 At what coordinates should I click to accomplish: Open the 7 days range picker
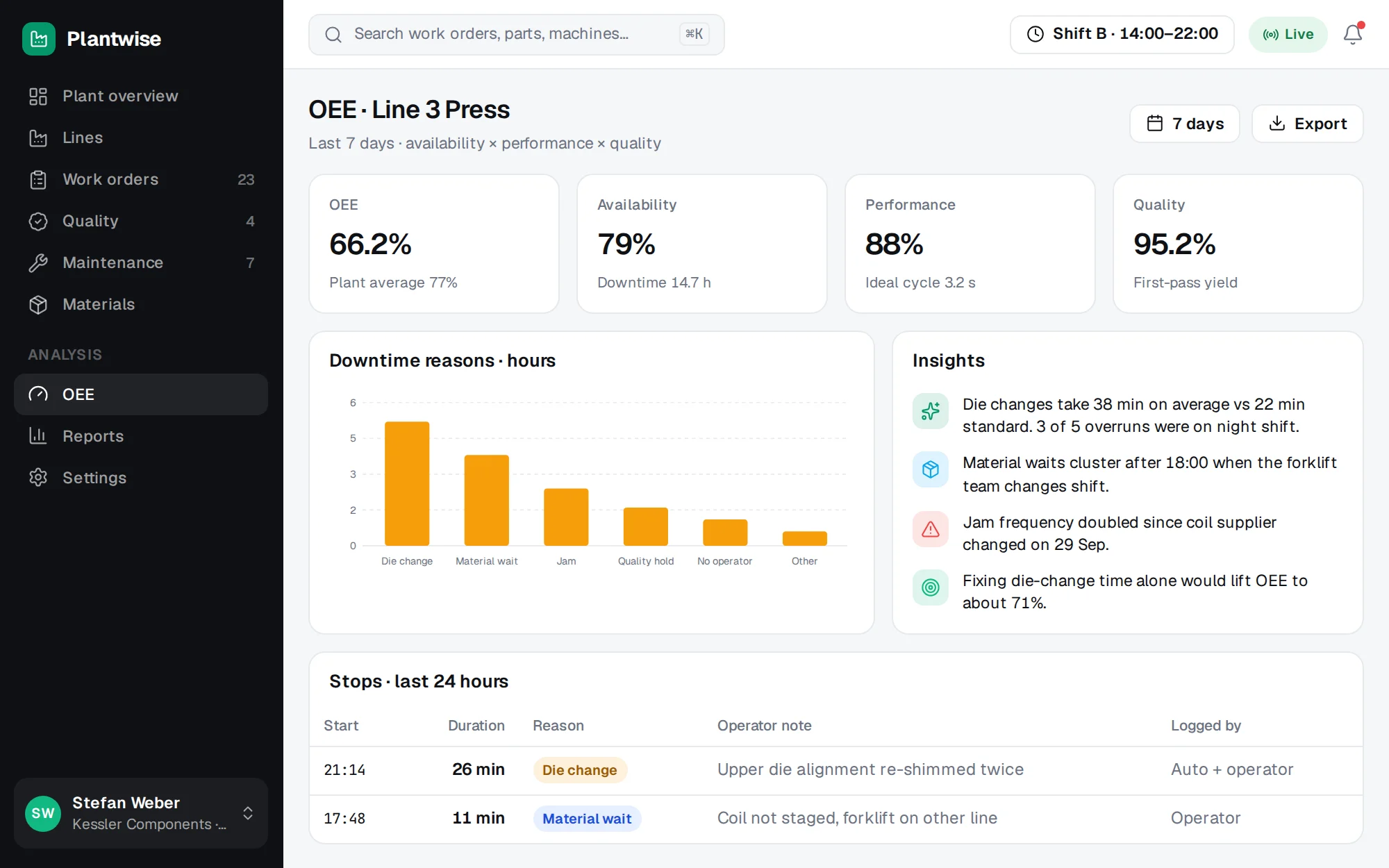coord(1185,124)
